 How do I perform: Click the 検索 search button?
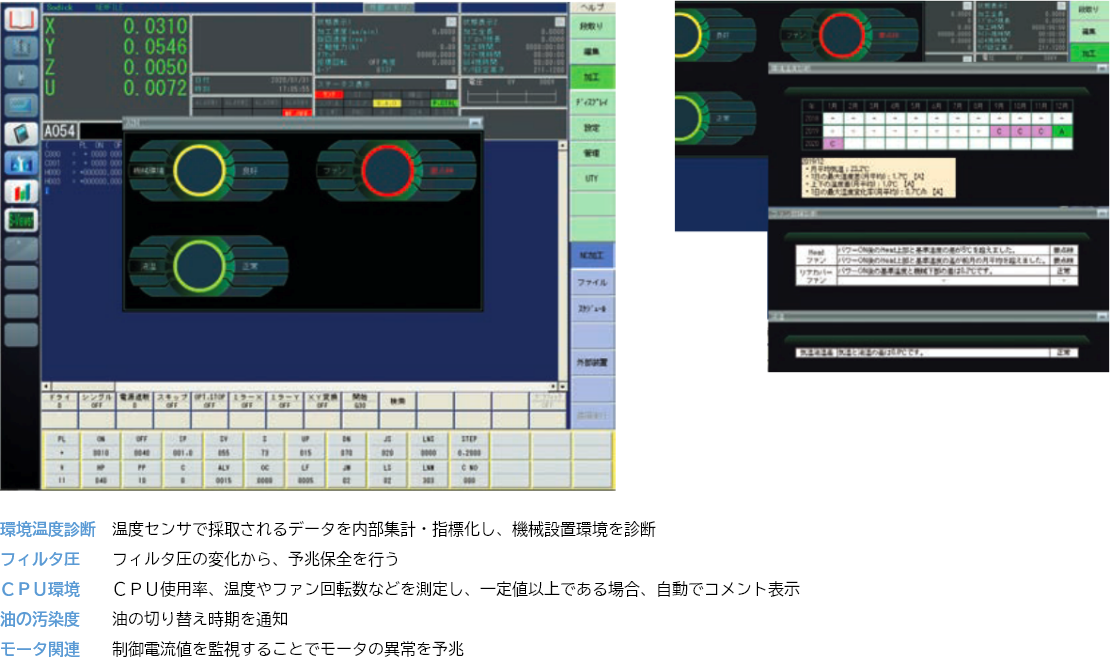[397, 401]
